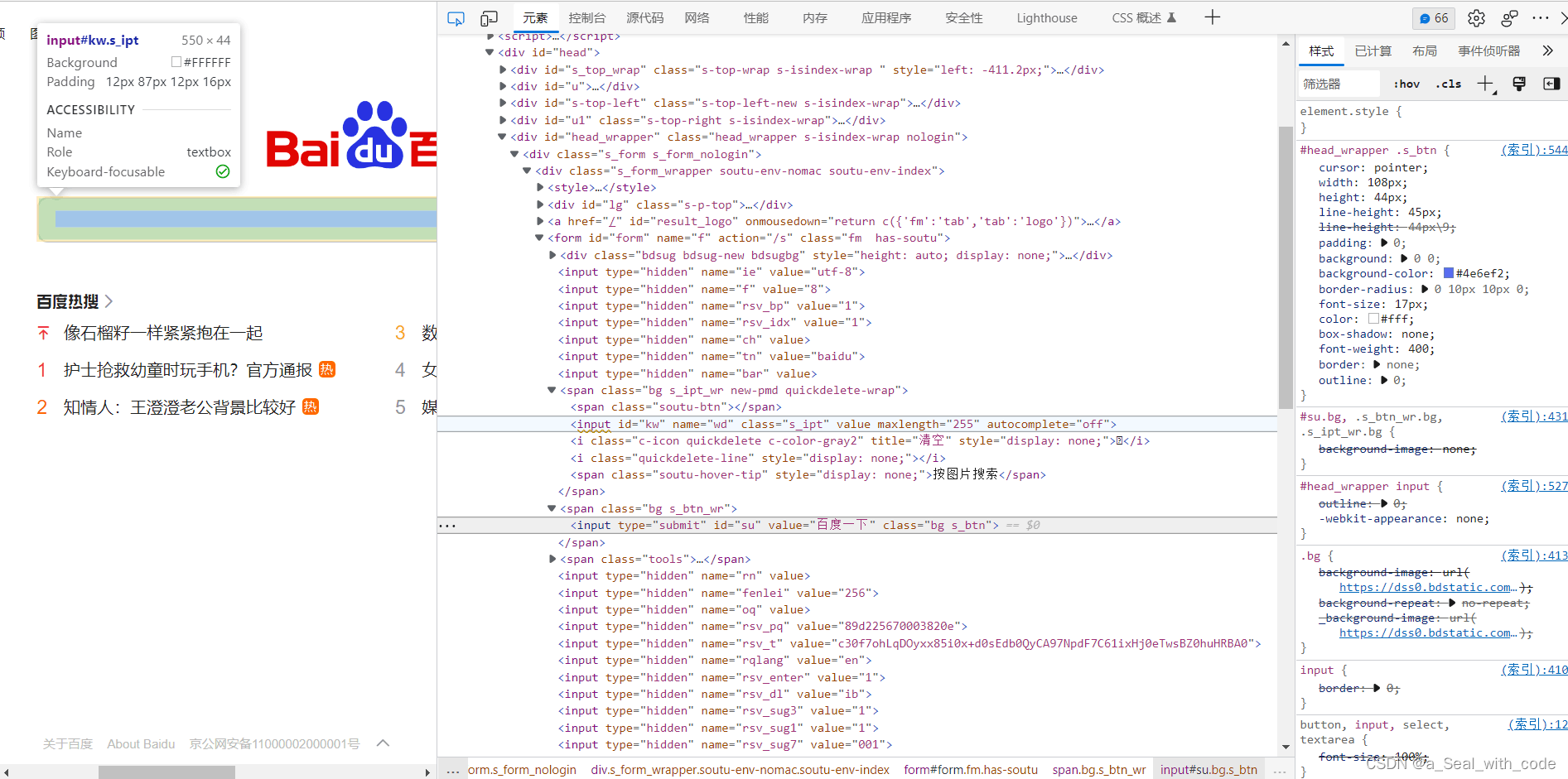Click page horizontal scrollbar right arrow

coord(427,772)
